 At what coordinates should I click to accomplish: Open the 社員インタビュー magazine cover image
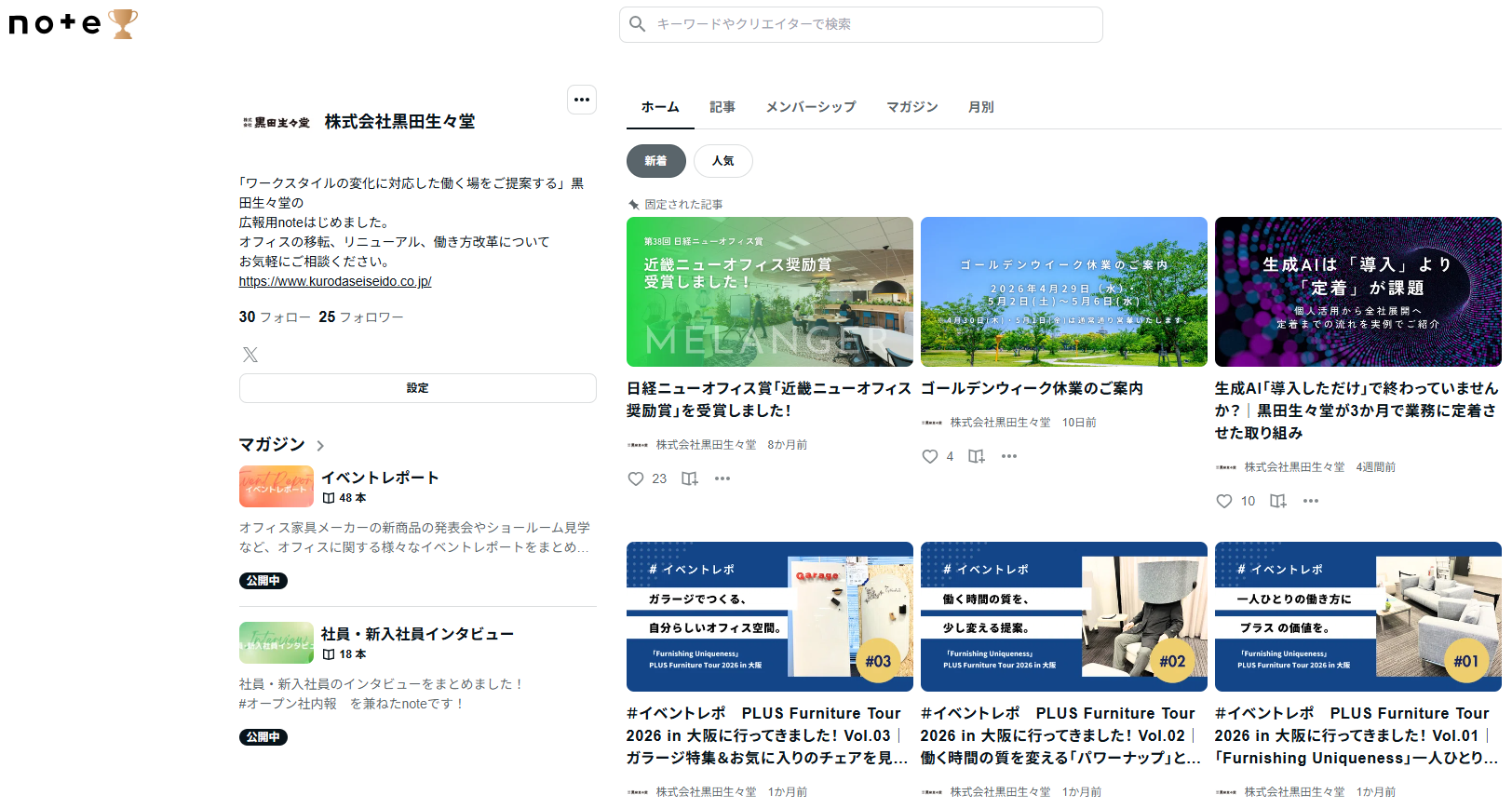coord(277,642)
